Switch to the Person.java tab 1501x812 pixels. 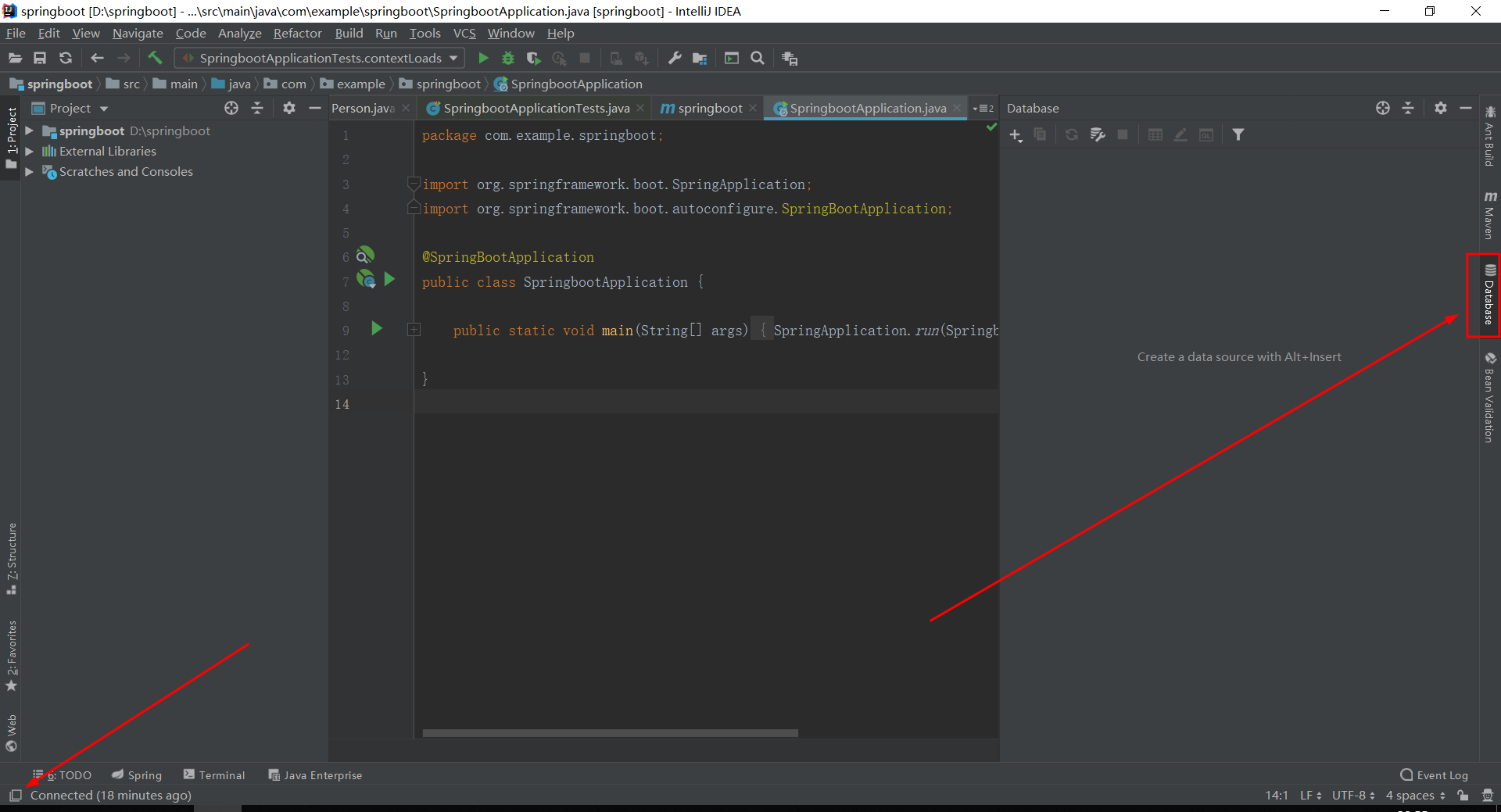click(x=364, y=108)
